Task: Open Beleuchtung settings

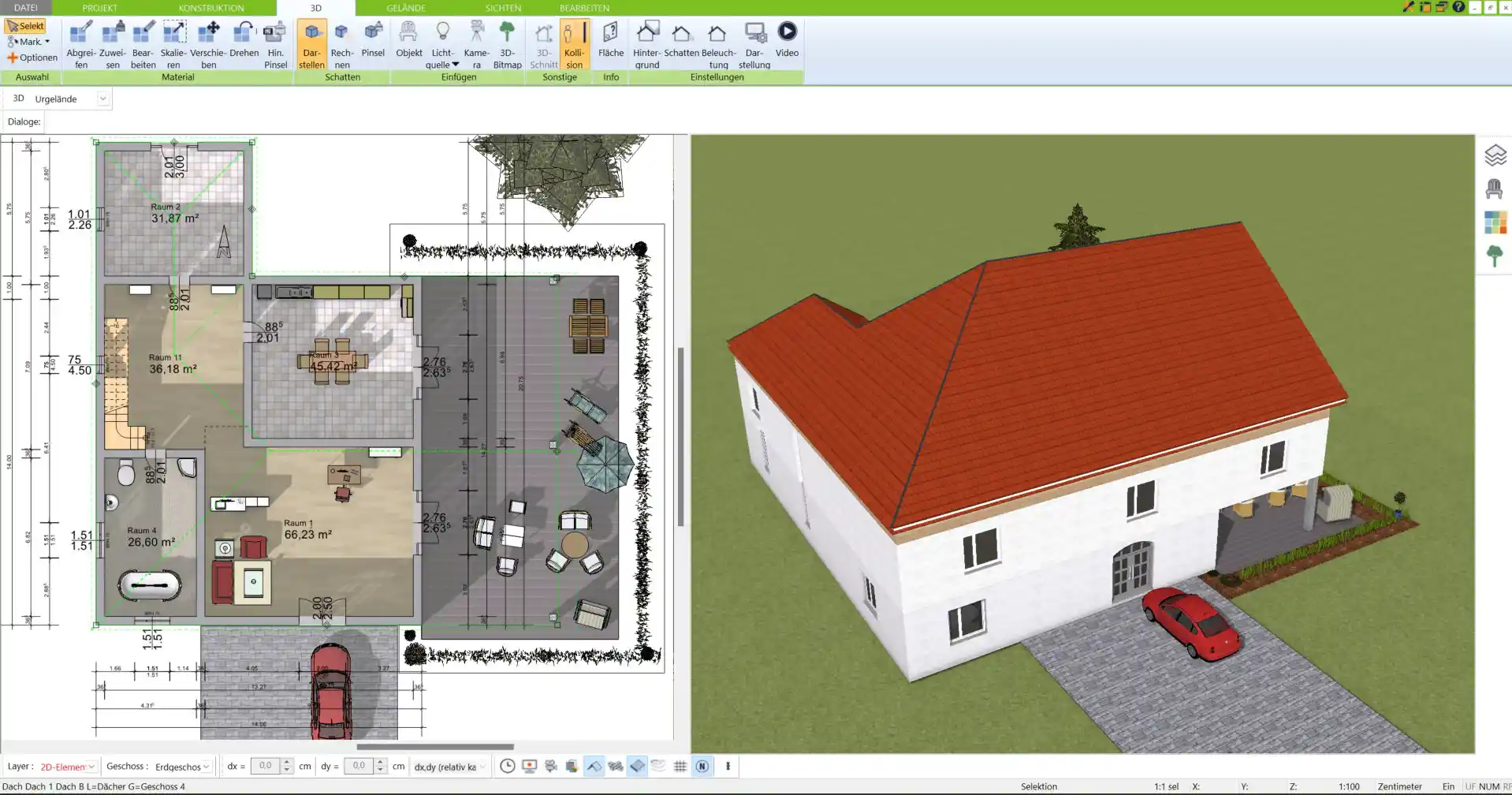Action: (718, 45)
